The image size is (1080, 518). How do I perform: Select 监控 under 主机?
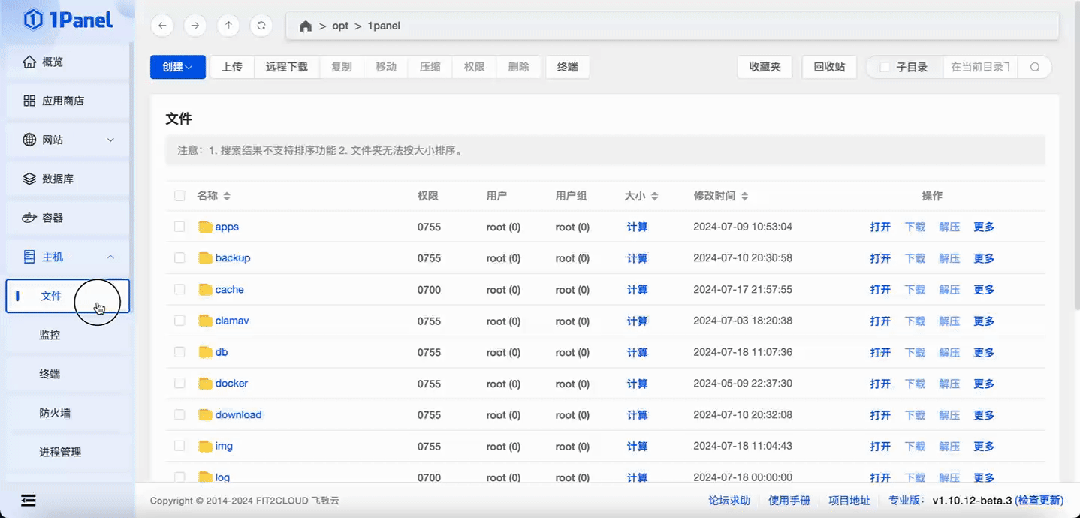67,335
